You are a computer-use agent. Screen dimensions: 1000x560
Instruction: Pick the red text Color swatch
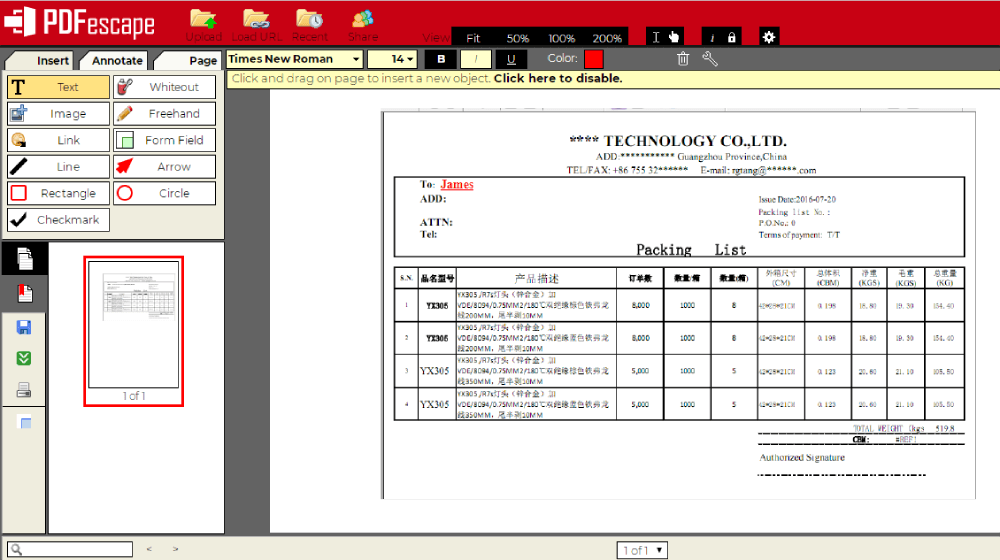point(594,59)
